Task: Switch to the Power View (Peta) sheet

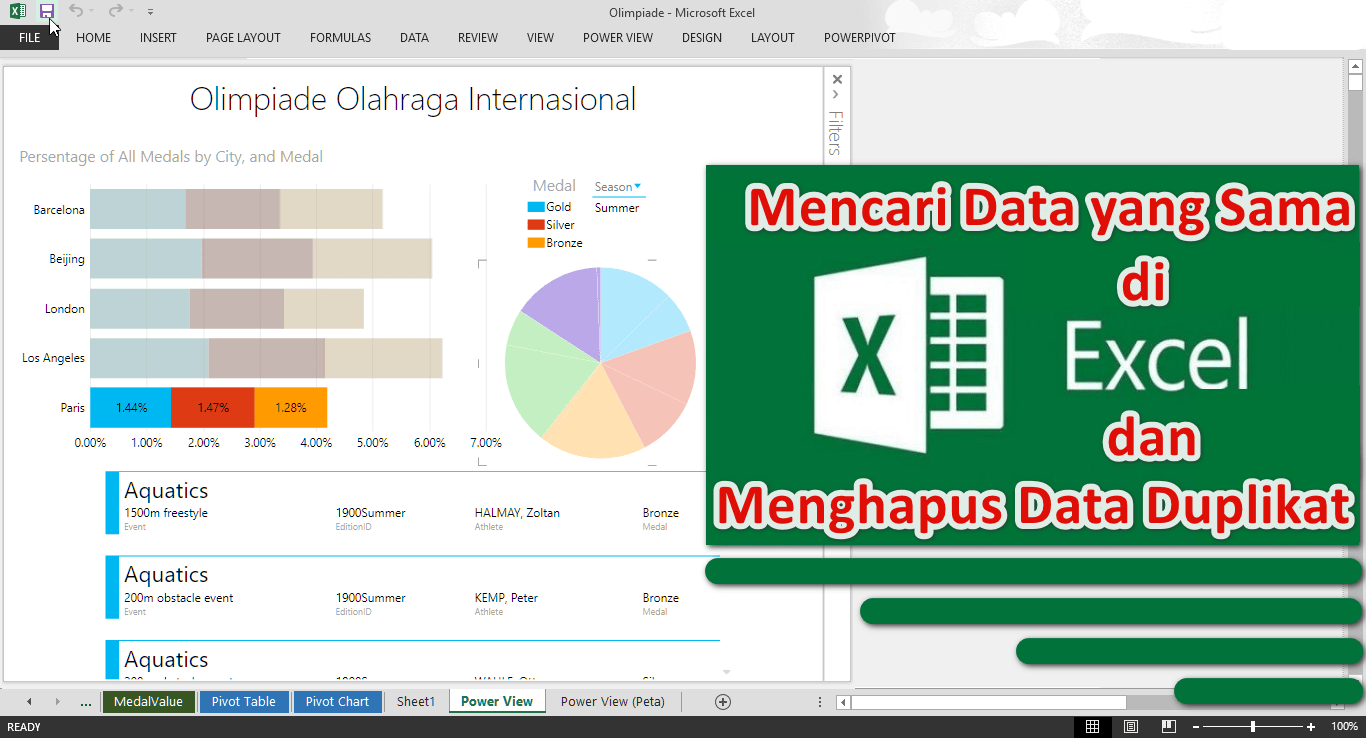Action: point(613,702)
